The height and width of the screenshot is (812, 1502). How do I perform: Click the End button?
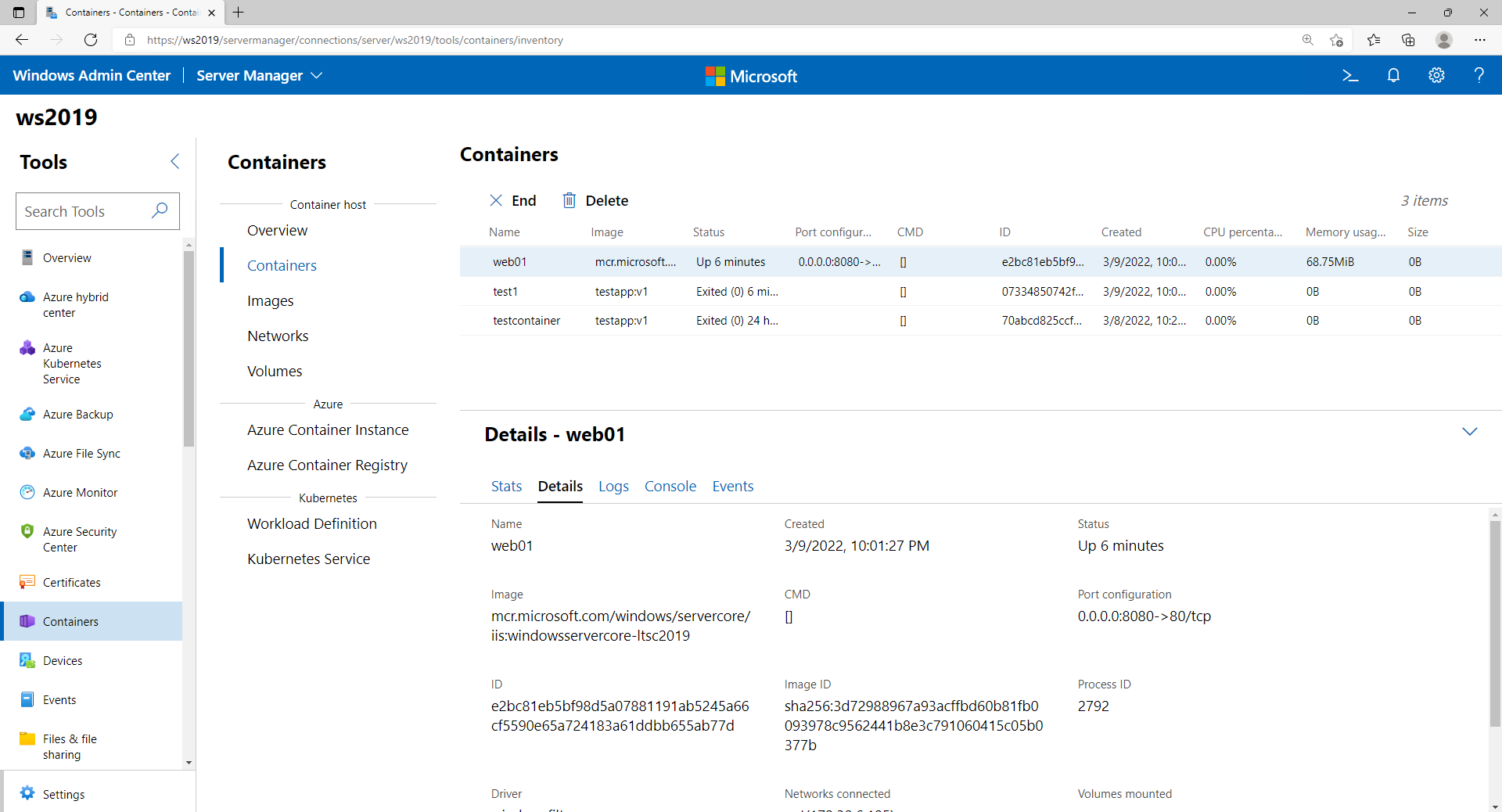[513, 200]
